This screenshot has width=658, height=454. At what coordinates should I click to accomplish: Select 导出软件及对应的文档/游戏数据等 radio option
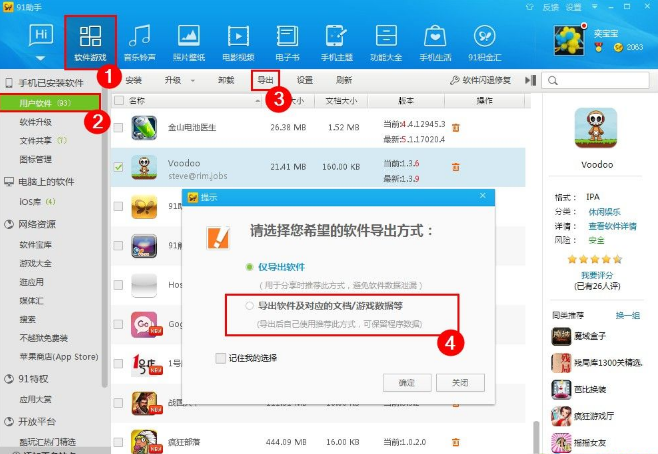(x=250, y=304)
